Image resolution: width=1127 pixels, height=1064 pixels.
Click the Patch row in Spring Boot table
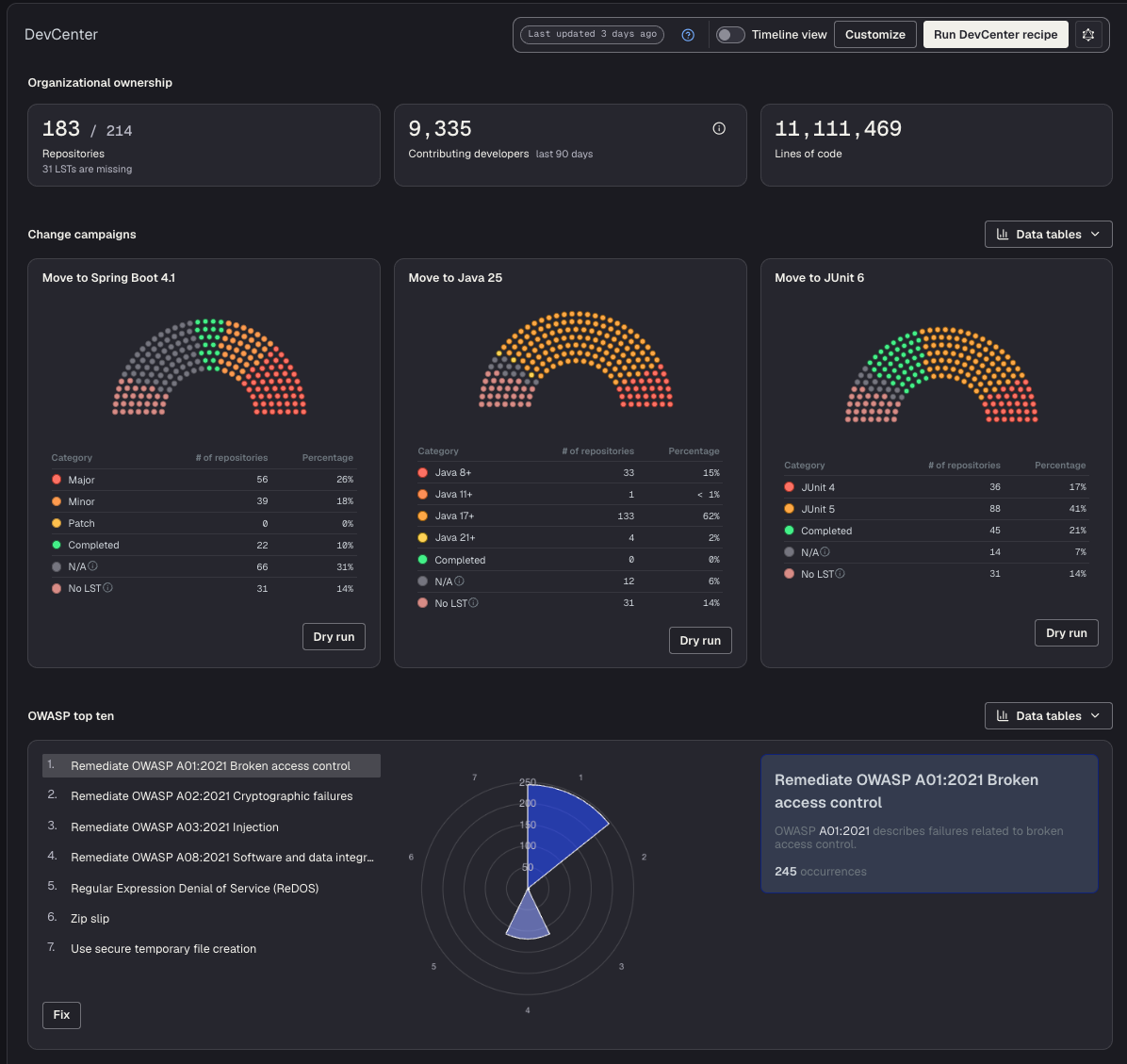click(204, 523)
